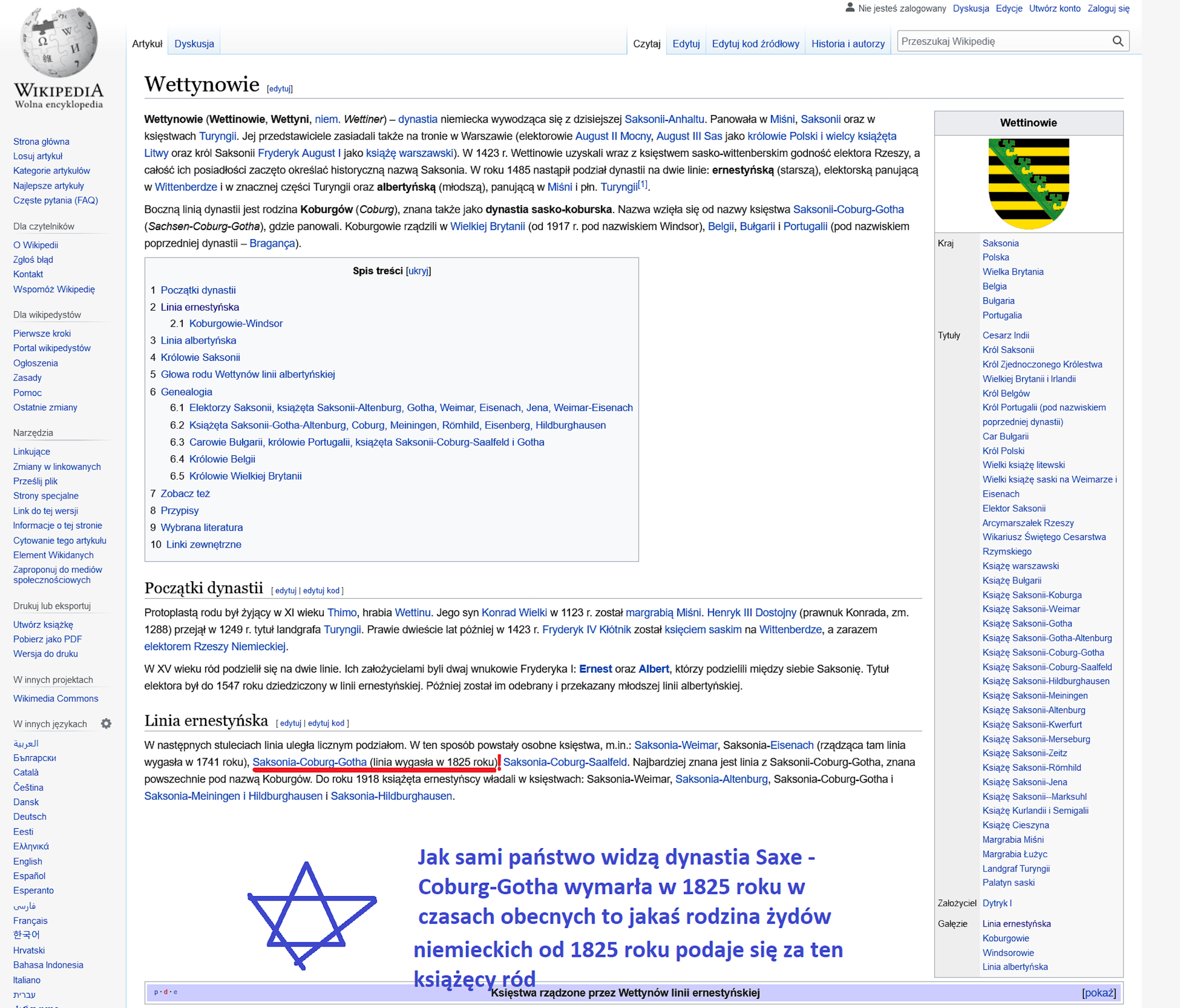
Task: Switch to Français language version
Action: [x=31, y=921]
